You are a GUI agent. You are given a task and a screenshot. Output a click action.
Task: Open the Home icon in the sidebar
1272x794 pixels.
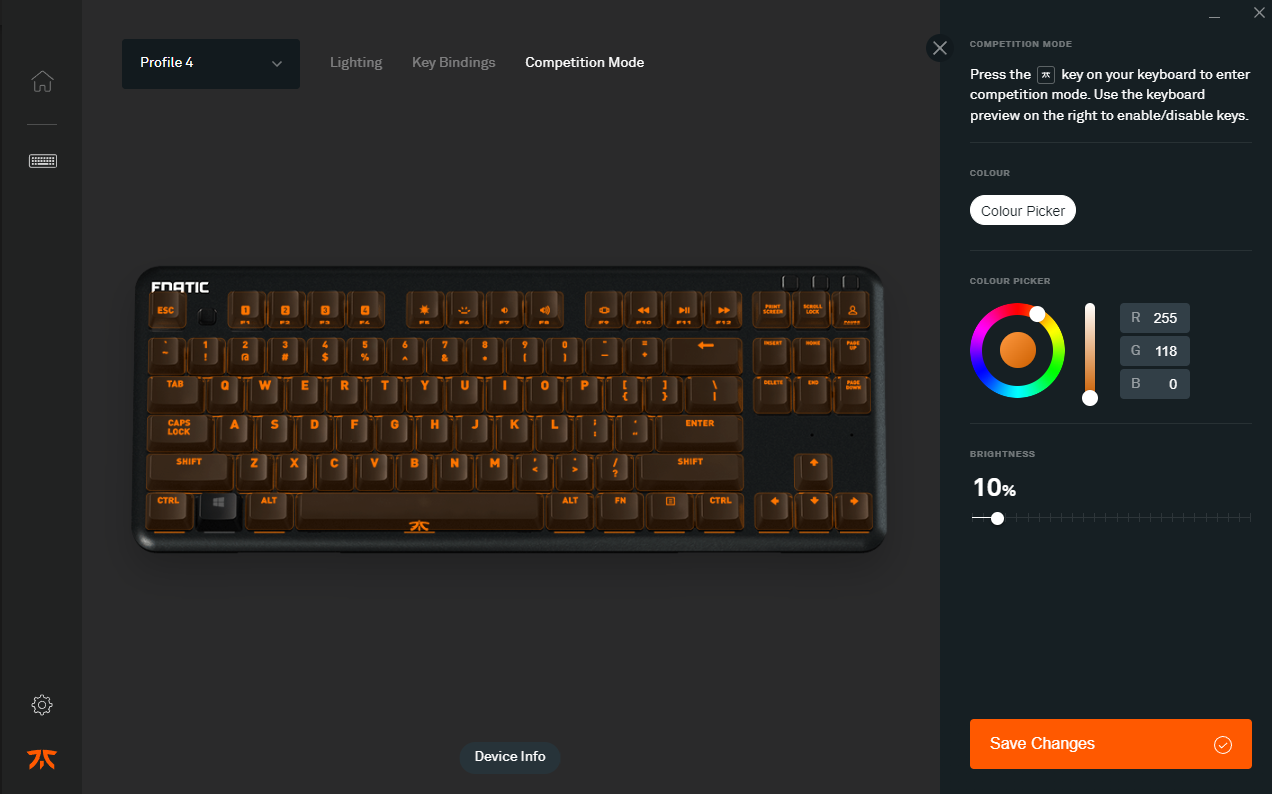(x=42, y=81)
